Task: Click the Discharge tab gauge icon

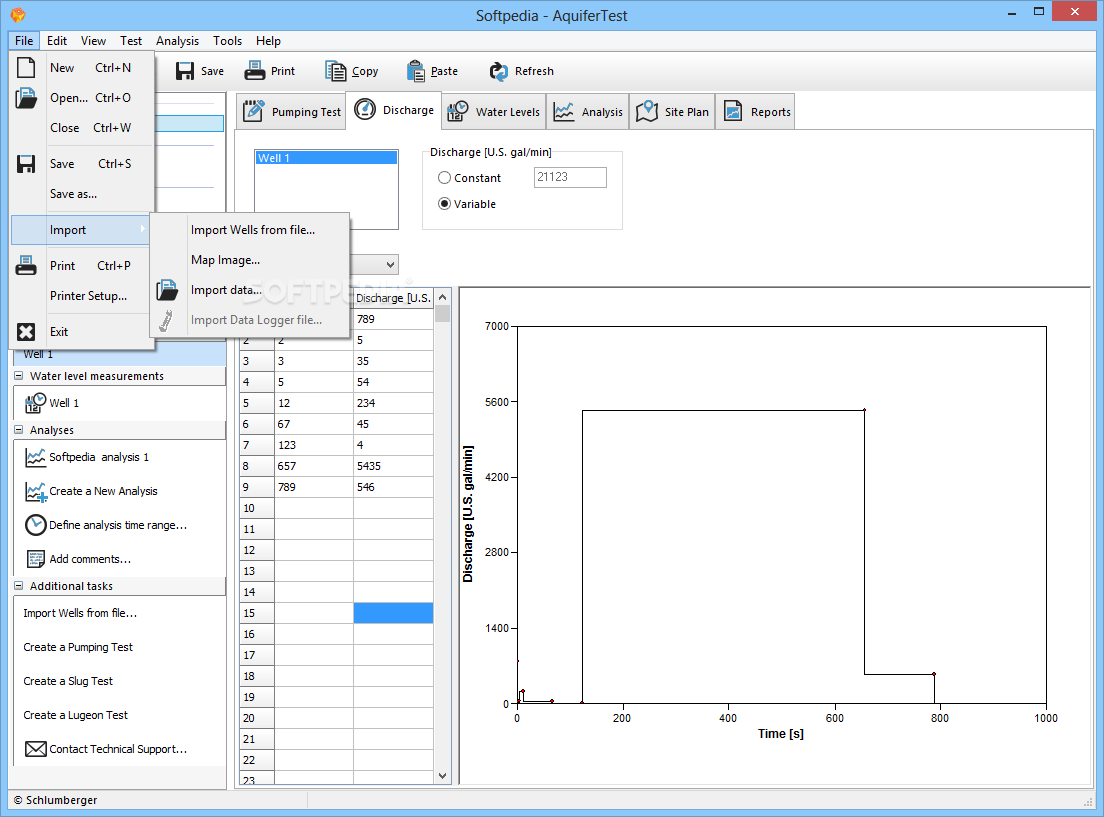Action: coord(365,109)
